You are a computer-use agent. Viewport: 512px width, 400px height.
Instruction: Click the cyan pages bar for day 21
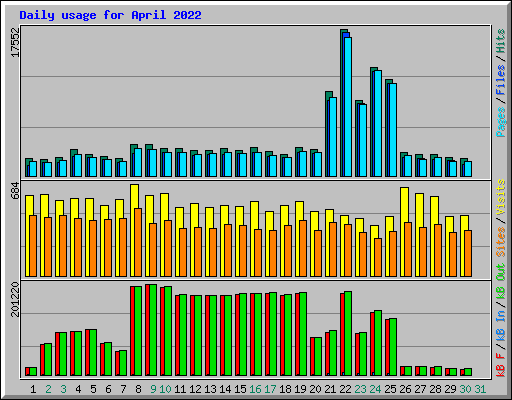[333, 137]
